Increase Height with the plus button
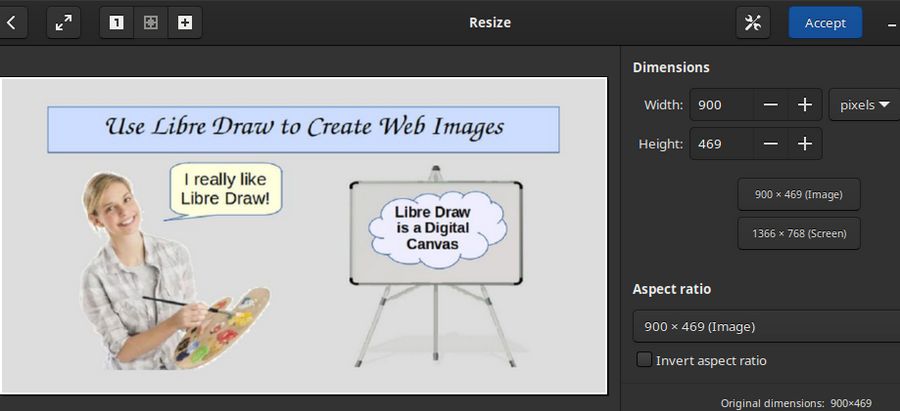 (804, 144)
